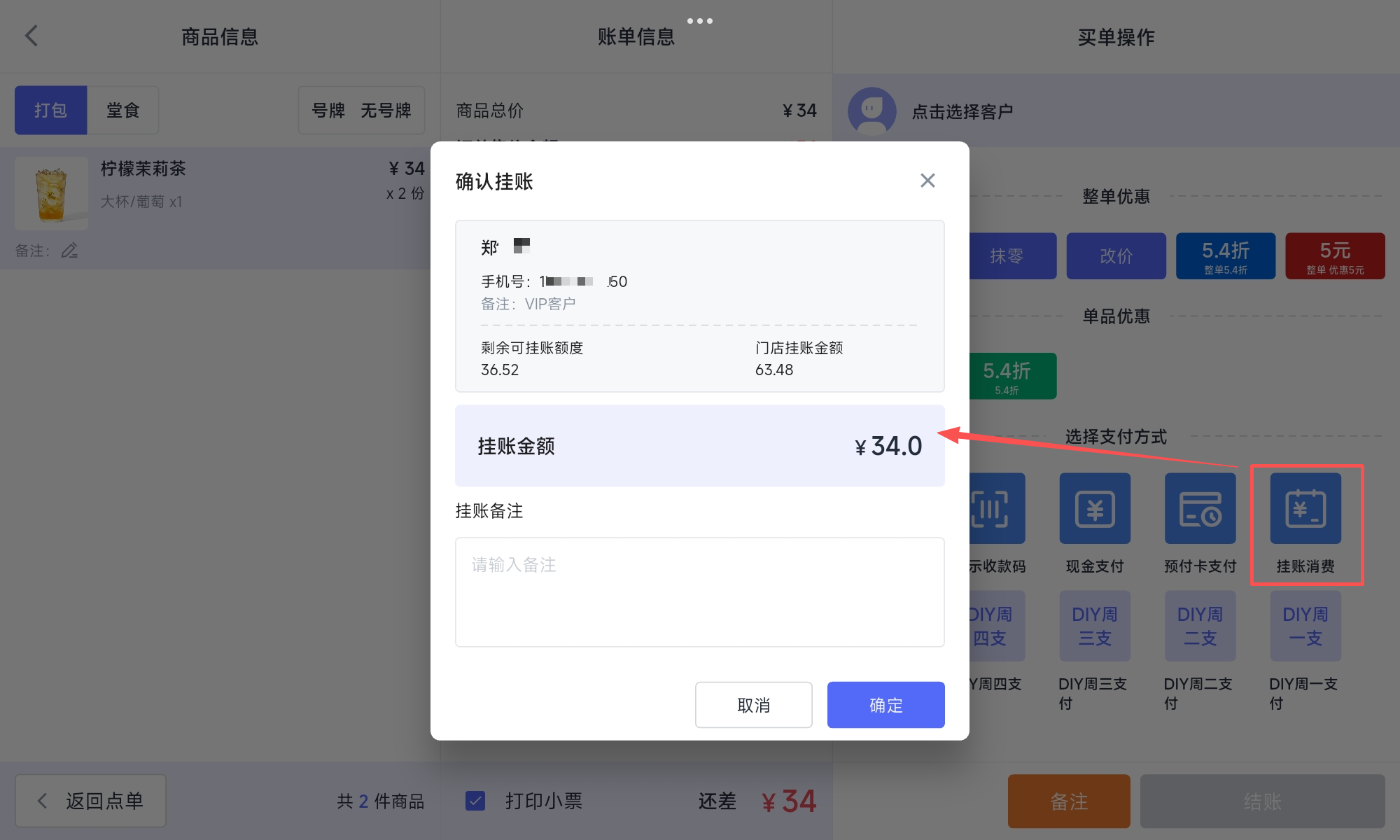Open the table number selector

coord(361,110)
